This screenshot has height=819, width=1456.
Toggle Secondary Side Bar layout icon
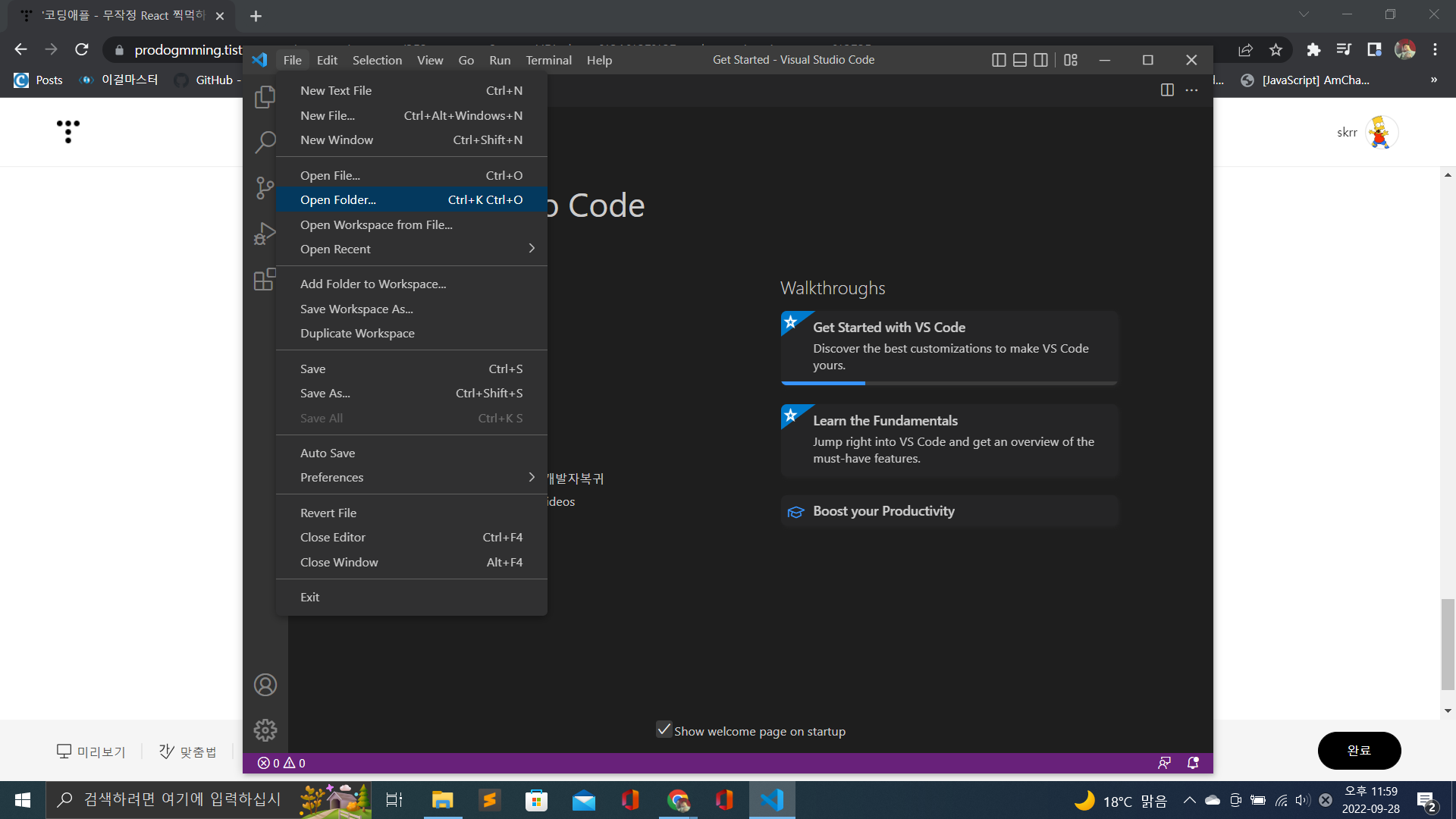coord(1041,60)
